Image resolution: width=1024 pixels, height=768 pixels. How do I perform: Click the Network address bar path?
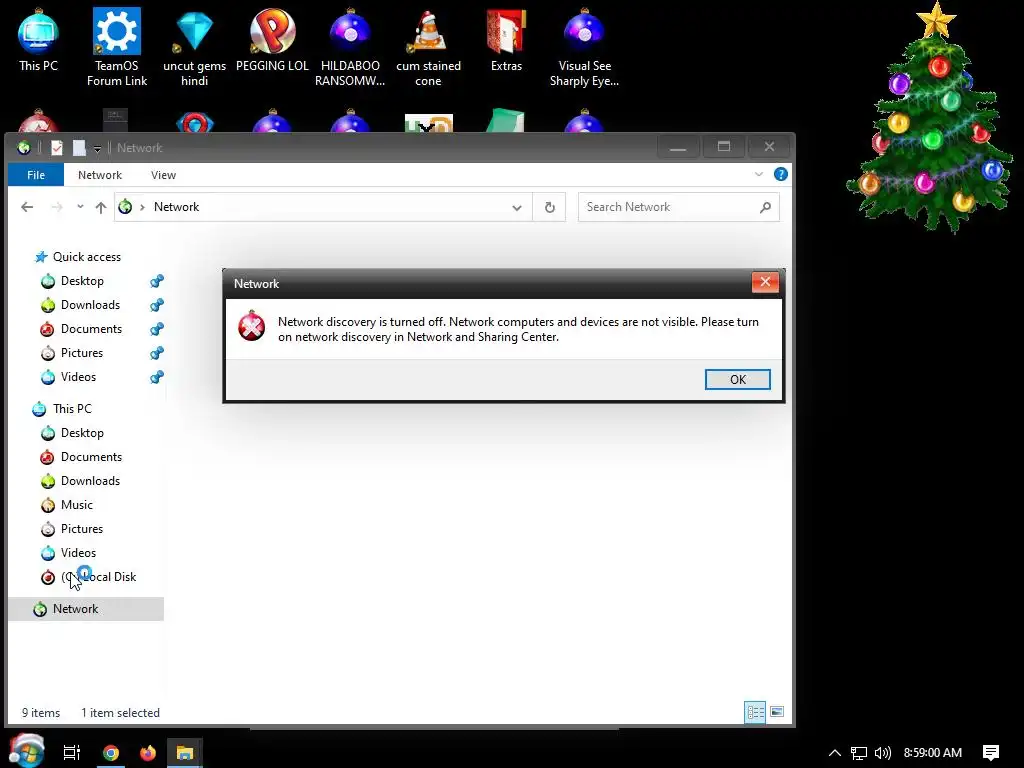[x=176, y=207]
